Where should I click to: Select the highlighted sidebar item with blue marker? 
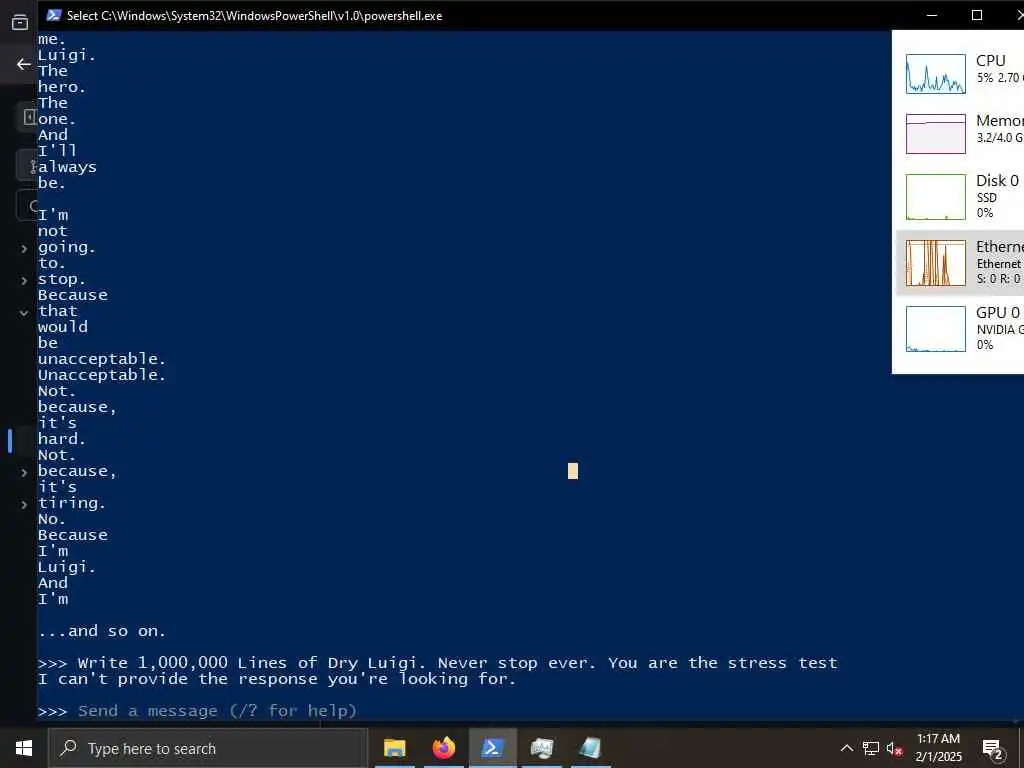(x=20, y=440)
